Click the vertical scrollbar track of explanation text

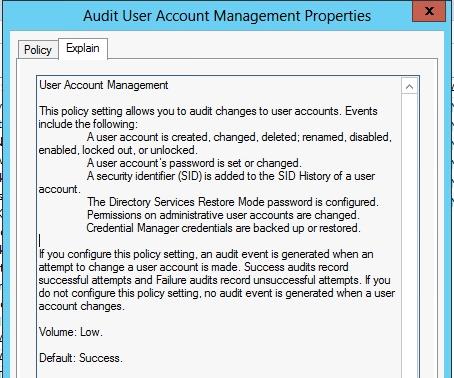pyautogui.click(x=410, y=233)
